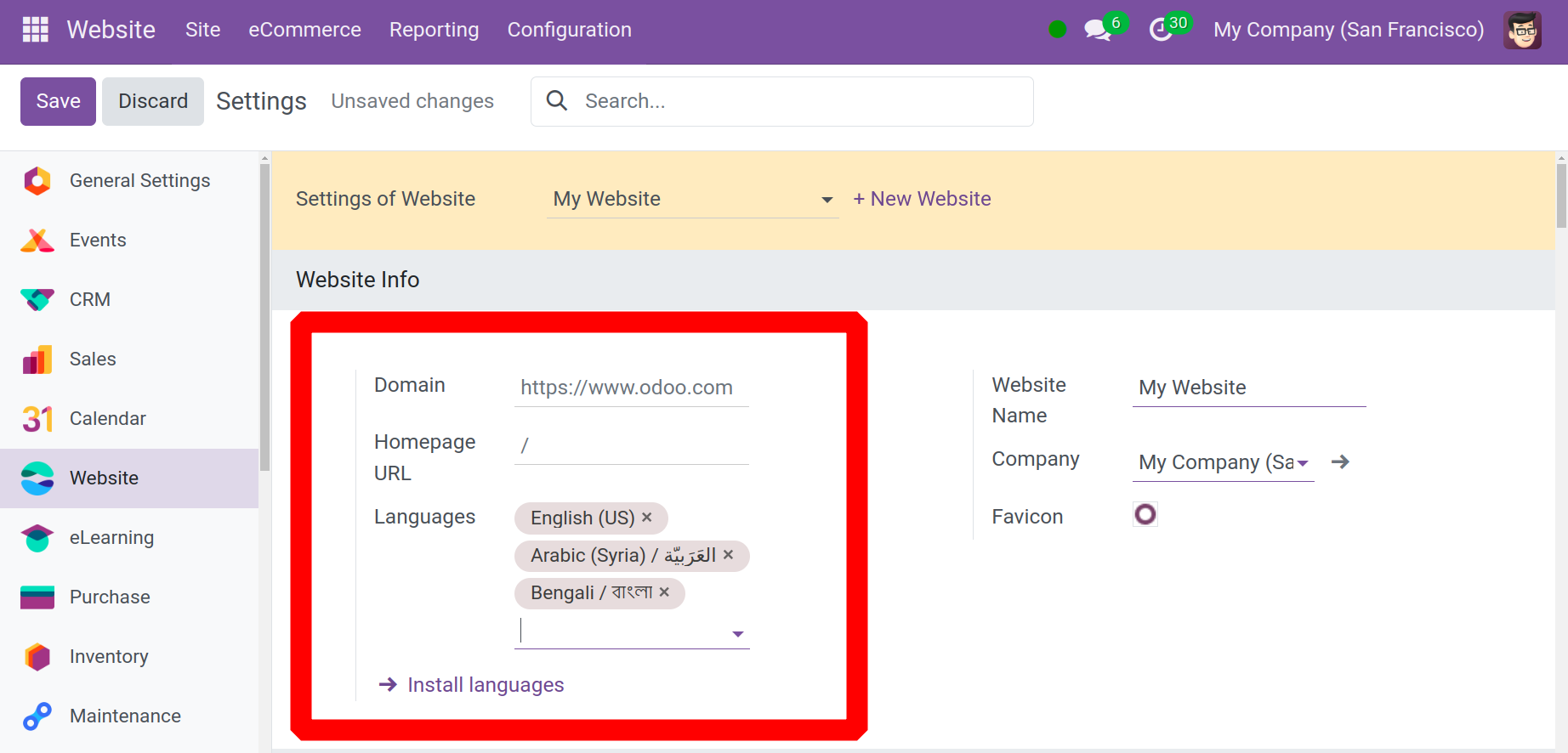The width and height of the screenshot is (1568, 753).
Task: Click the Company external link arrow
Action: click(x=1340, y=461)
